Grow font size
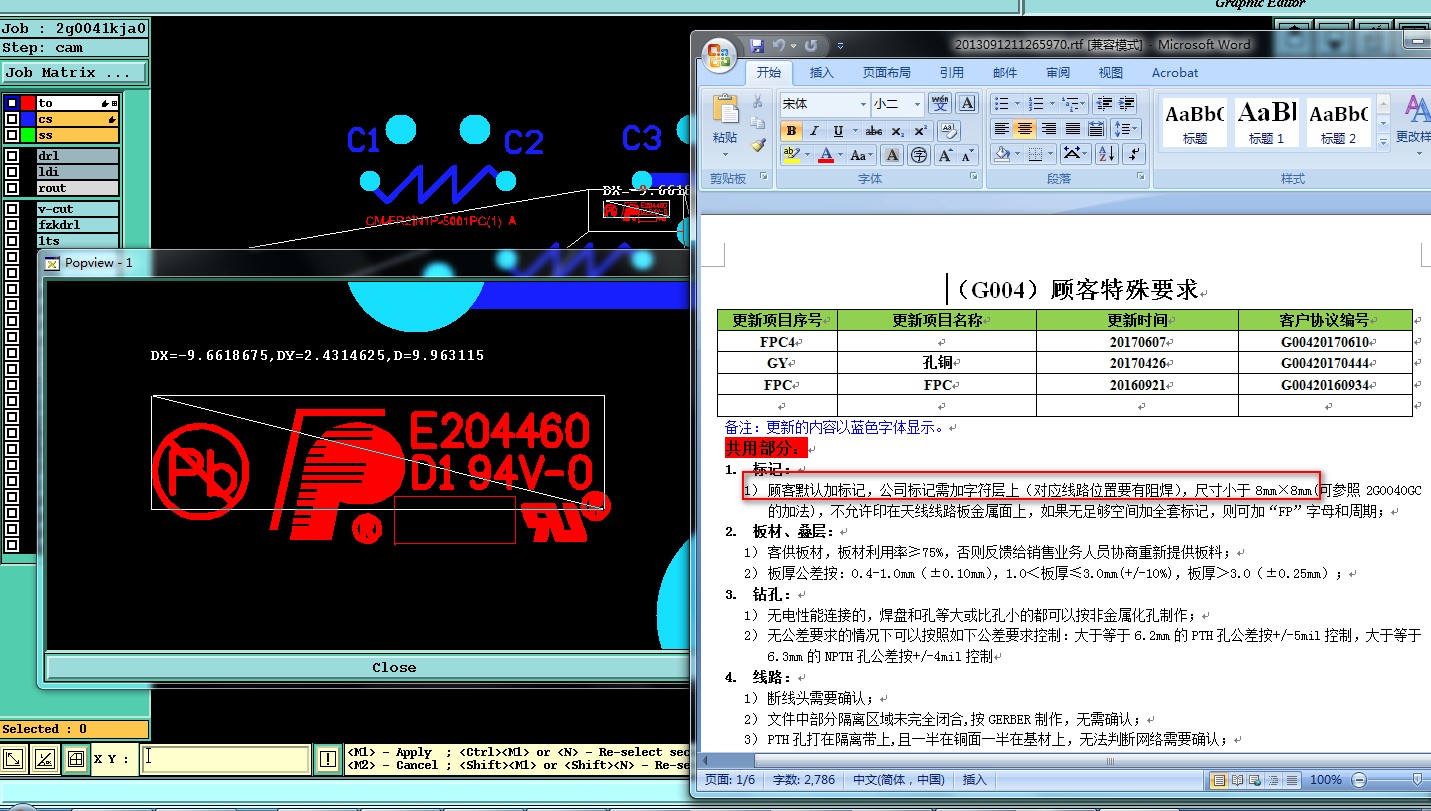Viewport: 1431px width, 811px height. click(x=946, y=155)
